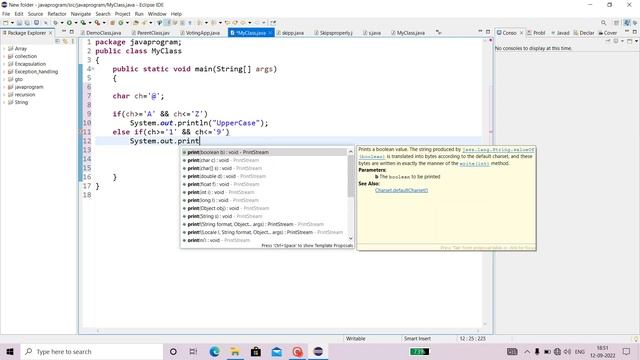Click the Open Perspective icon
This screenshot has height=360, width=640.
pos(617,23)
